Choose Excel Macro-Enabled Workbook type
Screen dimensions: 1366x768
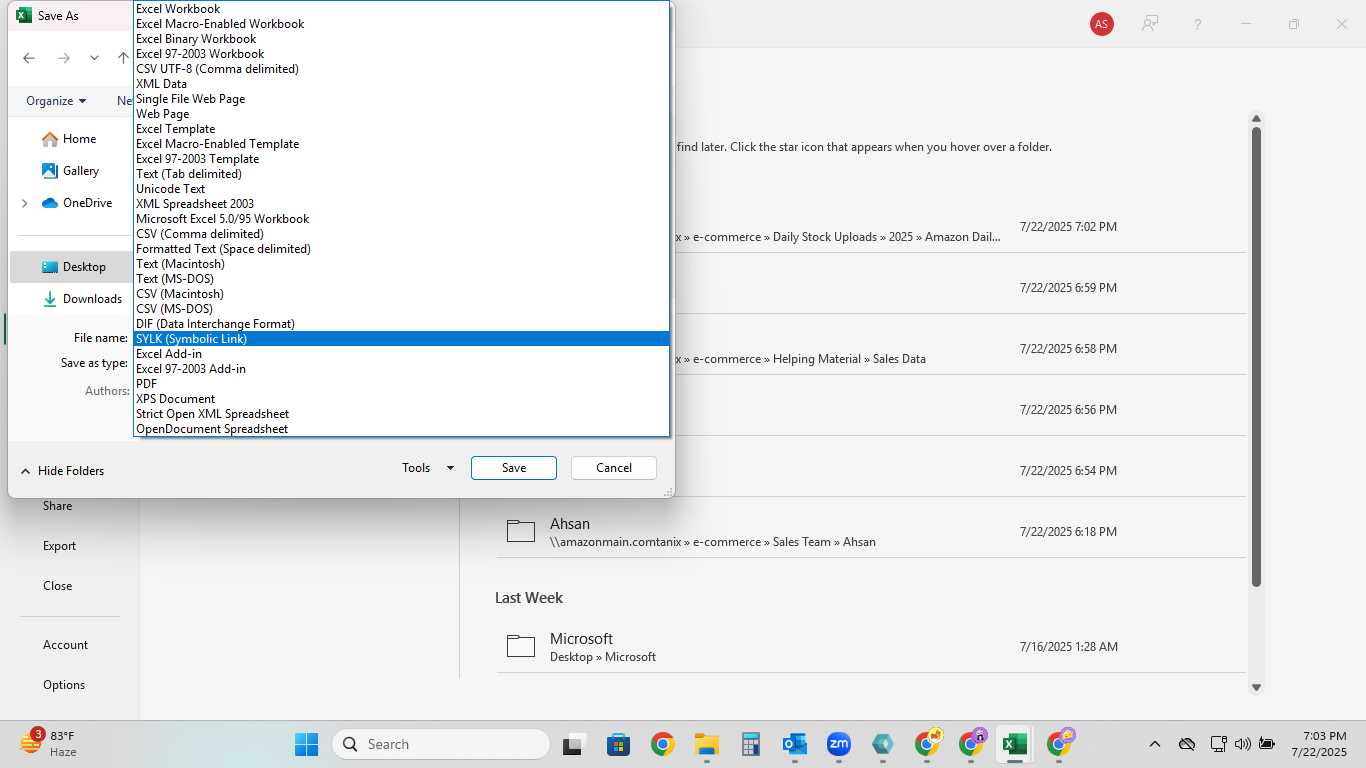click(401, 24)
